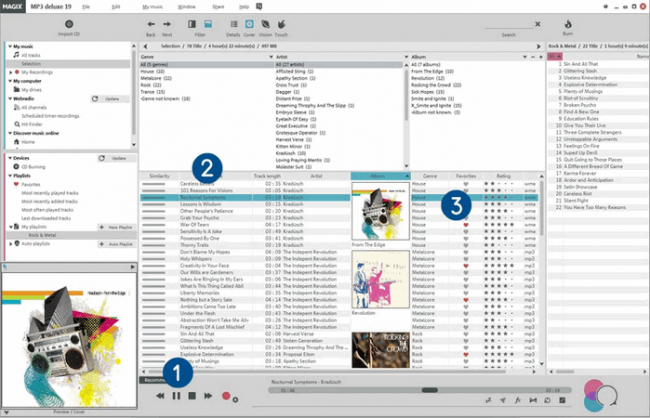650x418 pixels.
Task: Collapse the Discover music online section
Action: [10, 133]
